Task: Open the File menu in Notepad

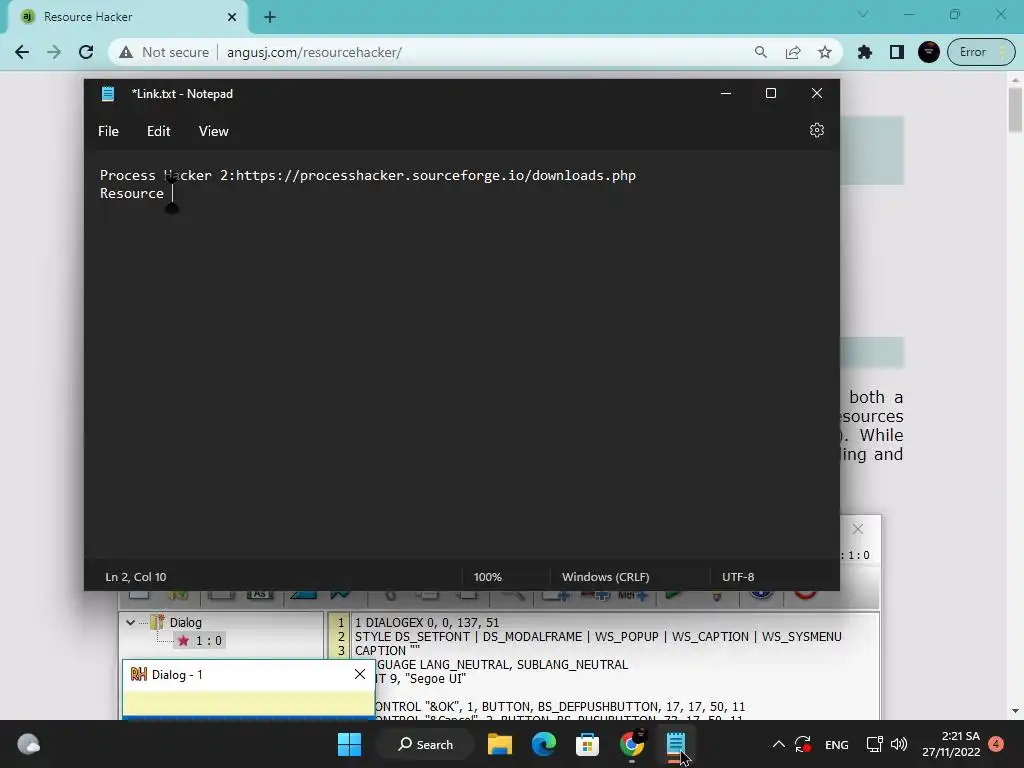Action: 108,131
